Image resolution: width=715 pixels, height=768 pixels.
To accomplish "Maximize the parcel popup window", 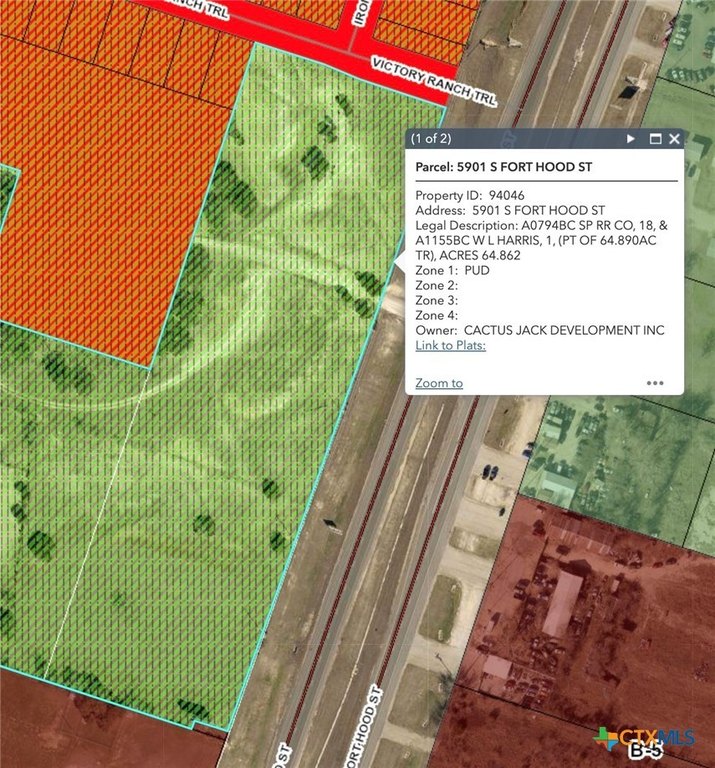I will [x=656, y=139].
